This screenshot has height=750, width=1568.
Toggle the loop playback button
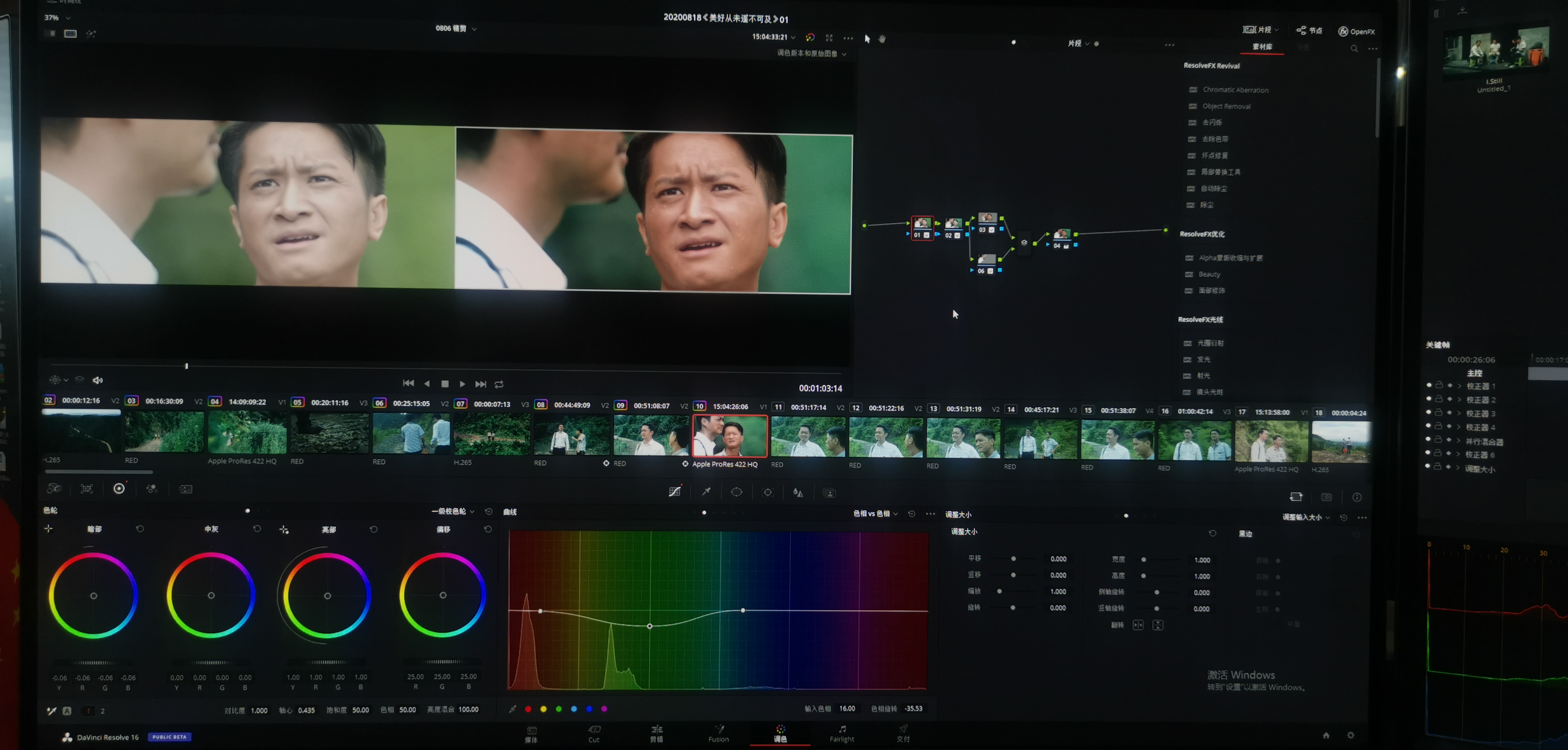tap(499, 384)
